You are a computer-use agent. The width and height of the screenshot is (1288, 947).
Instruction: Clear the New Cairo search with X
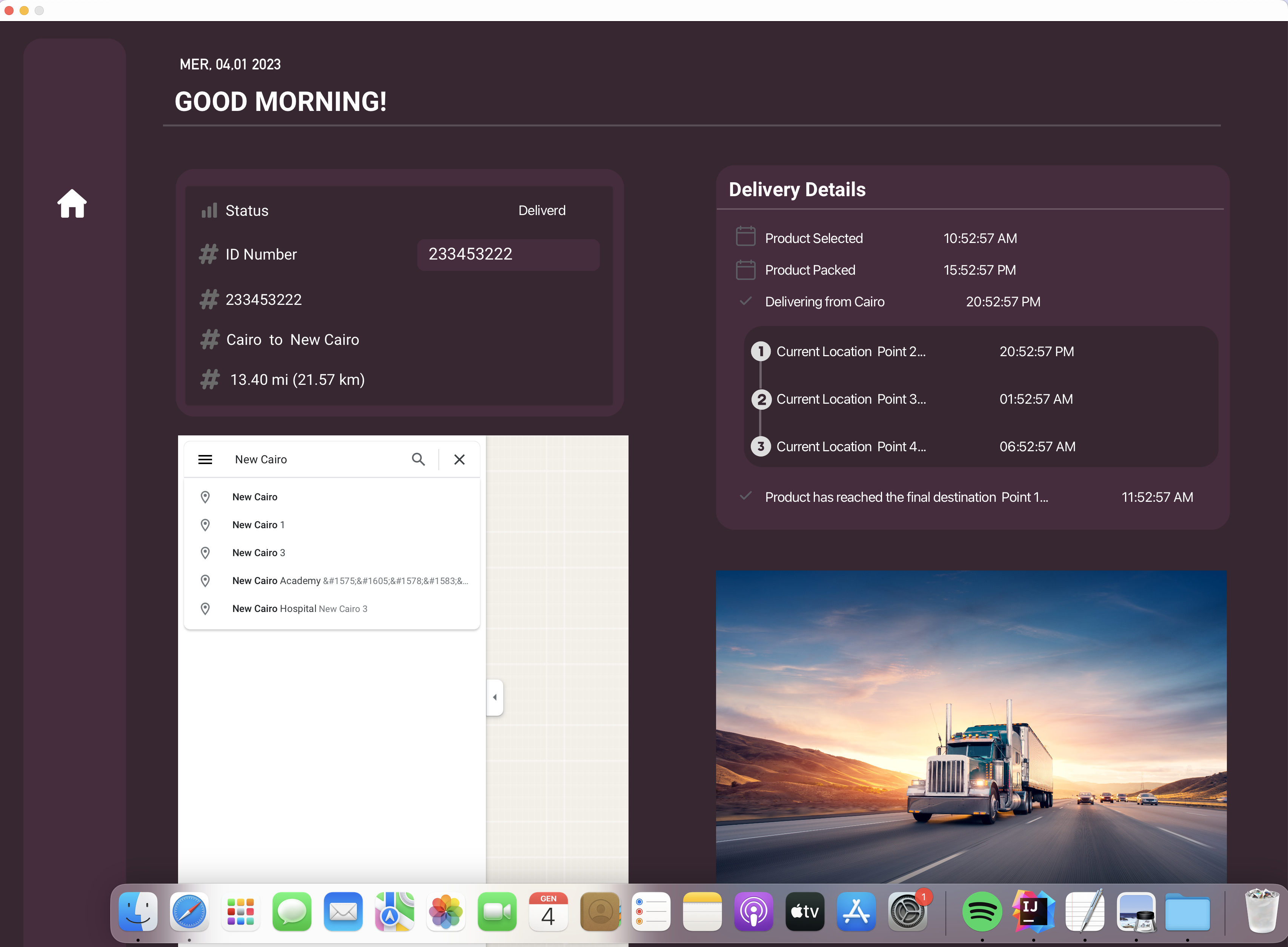(459, 459)
